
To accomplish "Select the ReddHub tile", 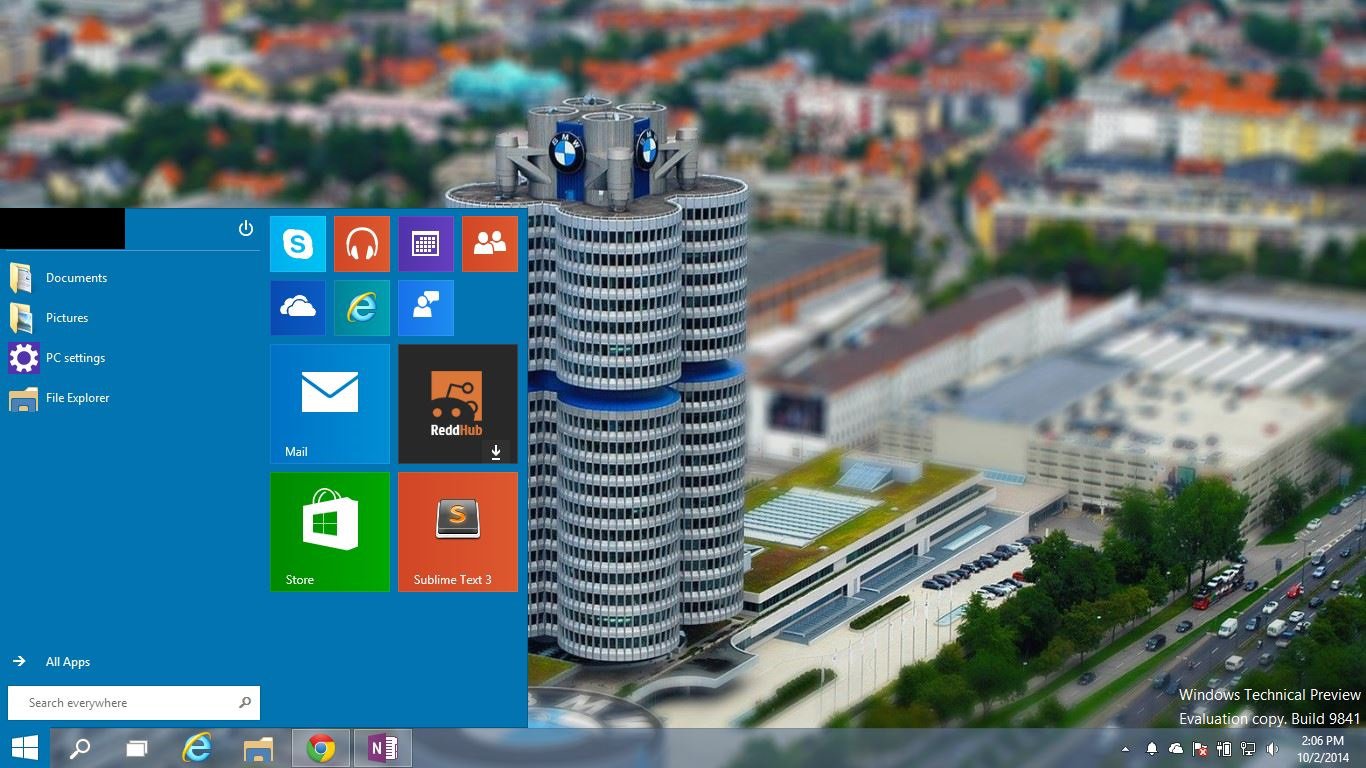I will pyautogui.click(x=457, y=403).
